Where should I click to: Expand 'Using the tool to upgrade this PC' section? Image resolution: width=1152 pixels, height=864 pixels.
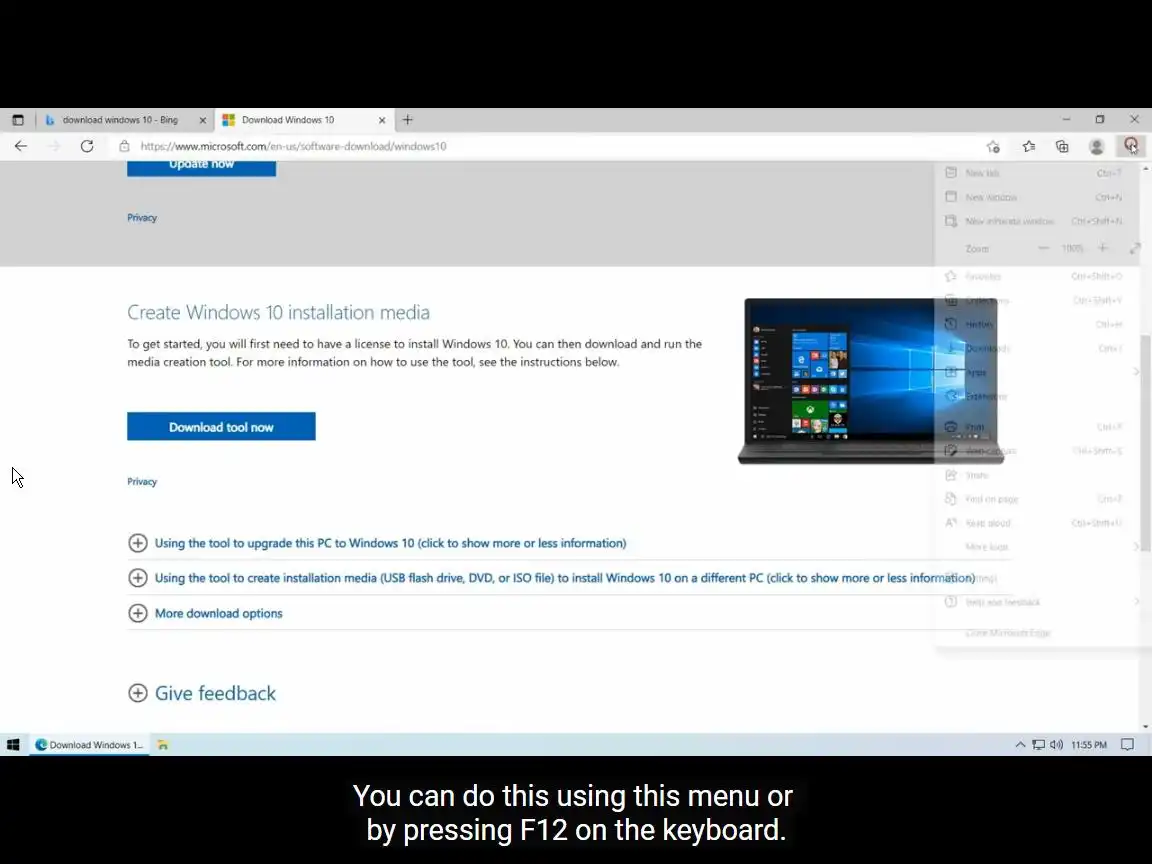pos(378,543)
